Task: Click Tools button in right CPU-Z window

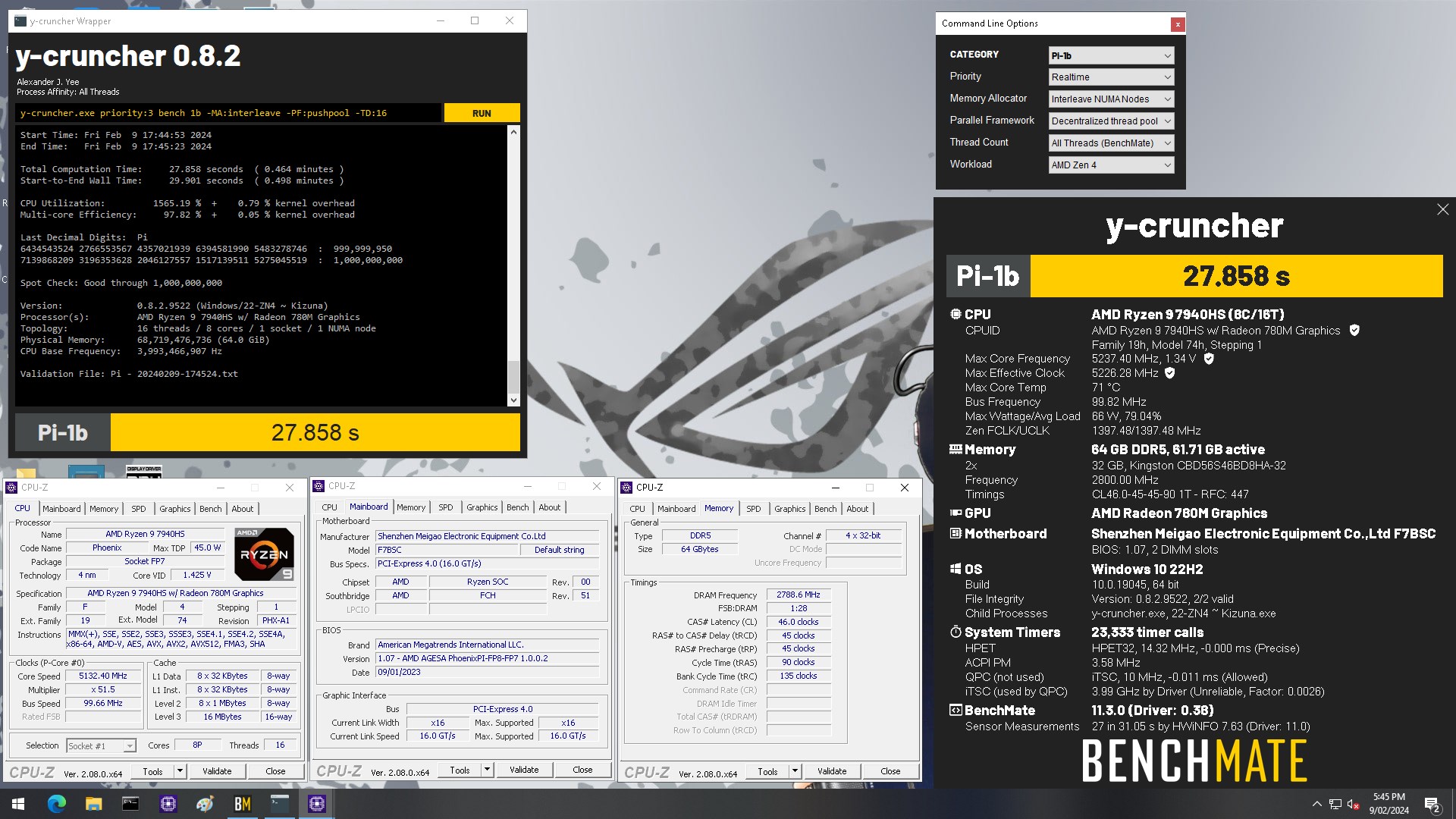Action: click(x=767, y=771)
